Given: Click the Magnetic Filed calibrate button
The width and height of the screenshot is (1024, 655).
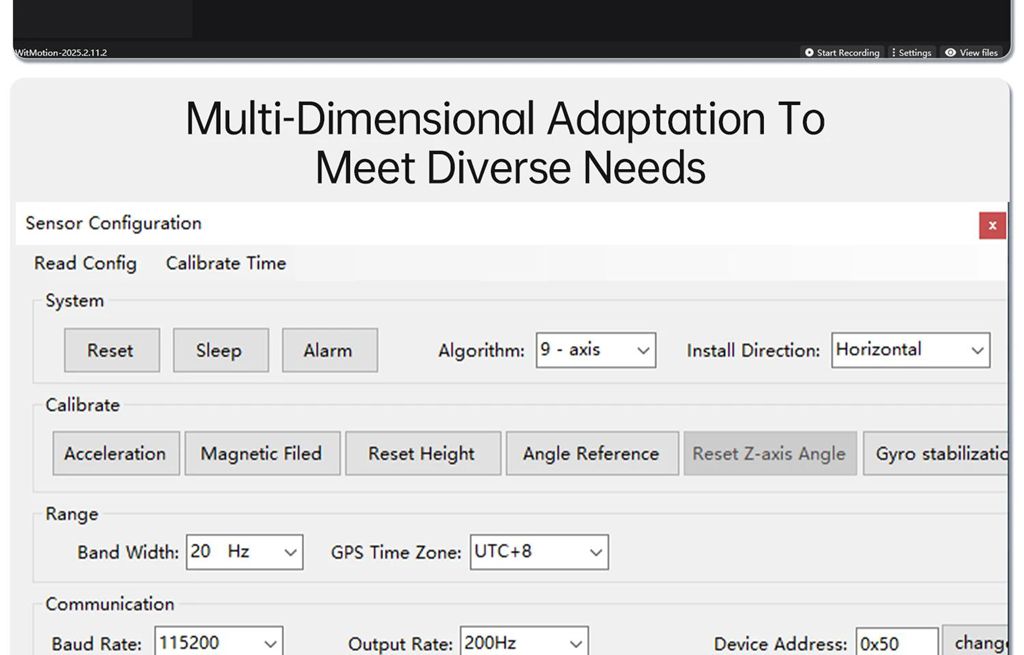Looking at the screenshot, I should [x=261, y=453].
